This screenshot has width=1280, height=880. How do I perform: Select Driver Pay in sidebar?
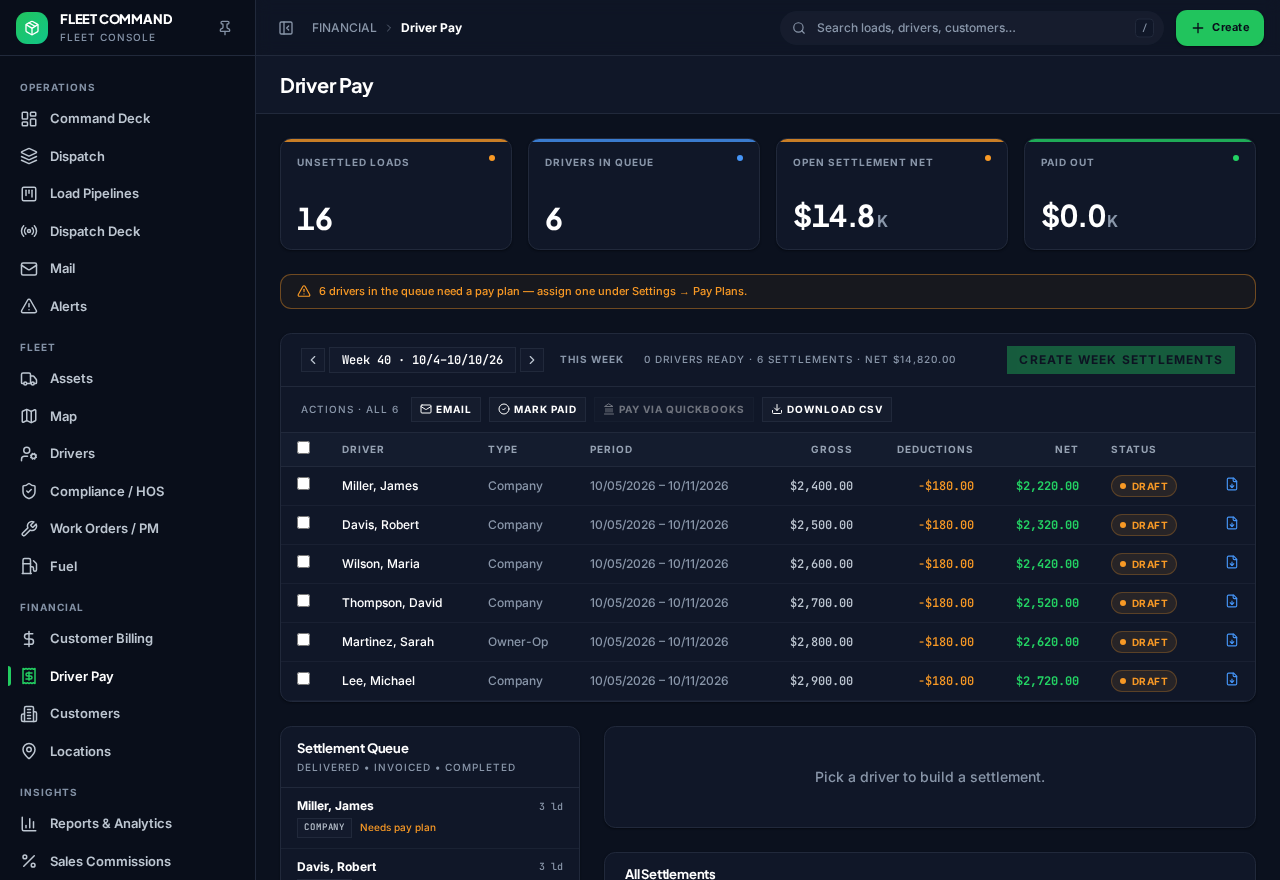(x=128, y=676)
